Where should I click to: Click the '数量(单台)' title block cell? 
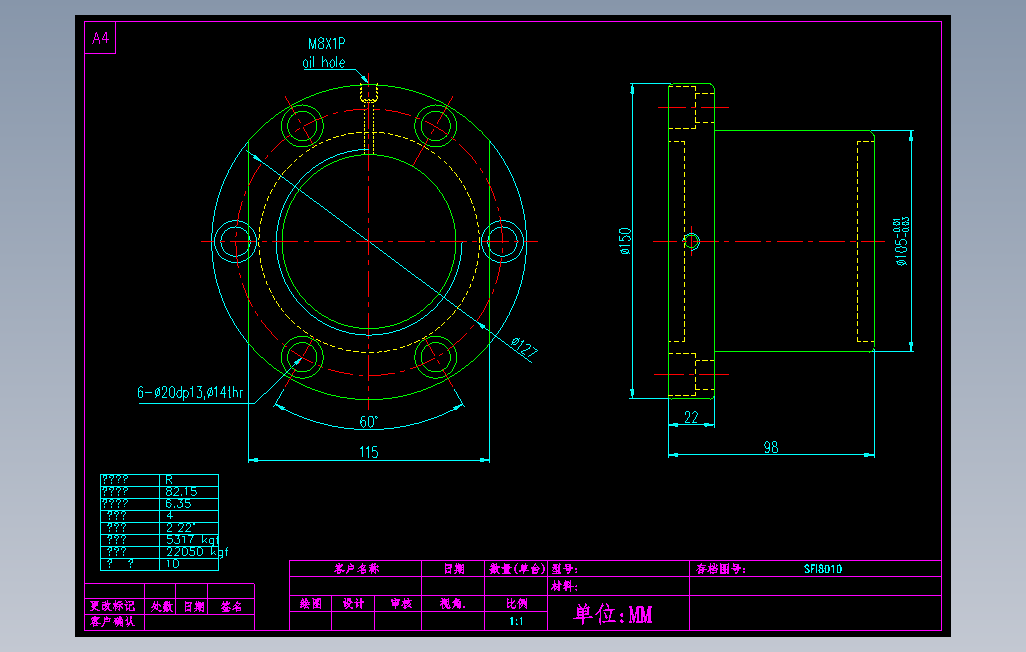tap(517, 569)
